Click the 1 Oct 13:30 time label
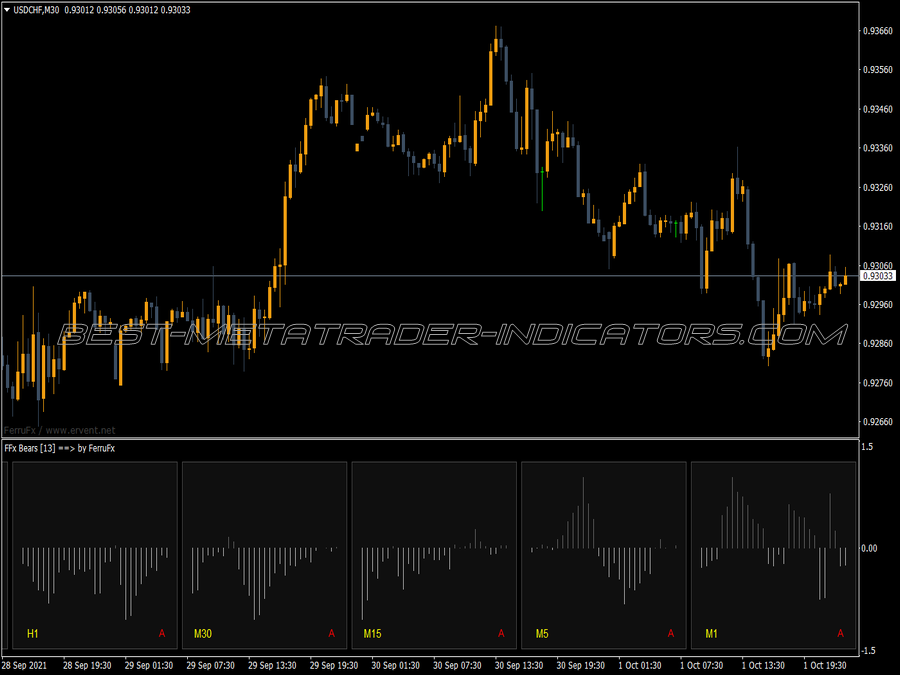This screenshot has height=675, width=900. coord(763,665)
